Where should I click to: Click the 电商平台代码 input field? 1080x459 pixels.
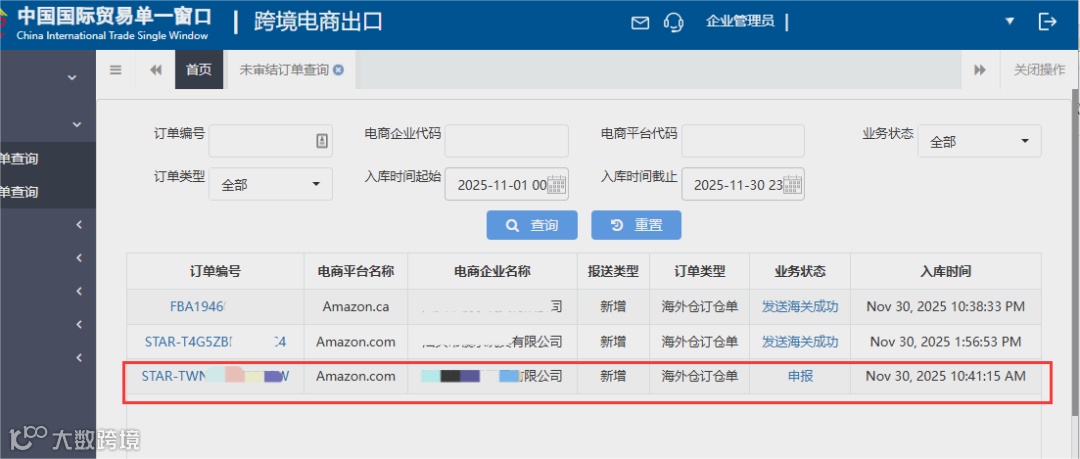pyautogui.click(x=743, y=141)
